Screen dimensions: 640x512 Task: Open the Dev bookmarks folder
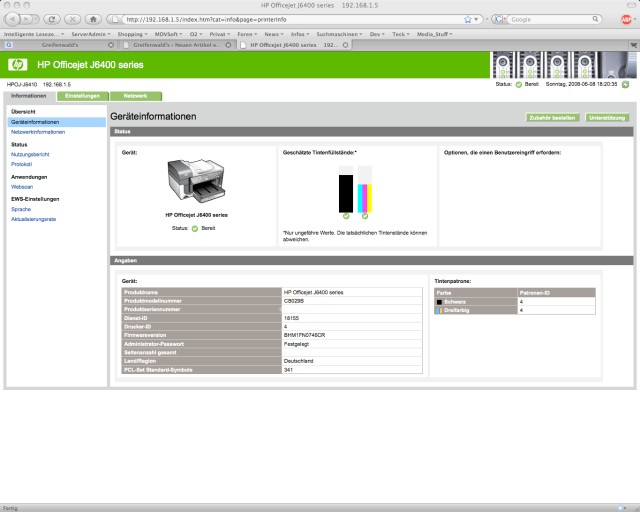tap(377, 34)
